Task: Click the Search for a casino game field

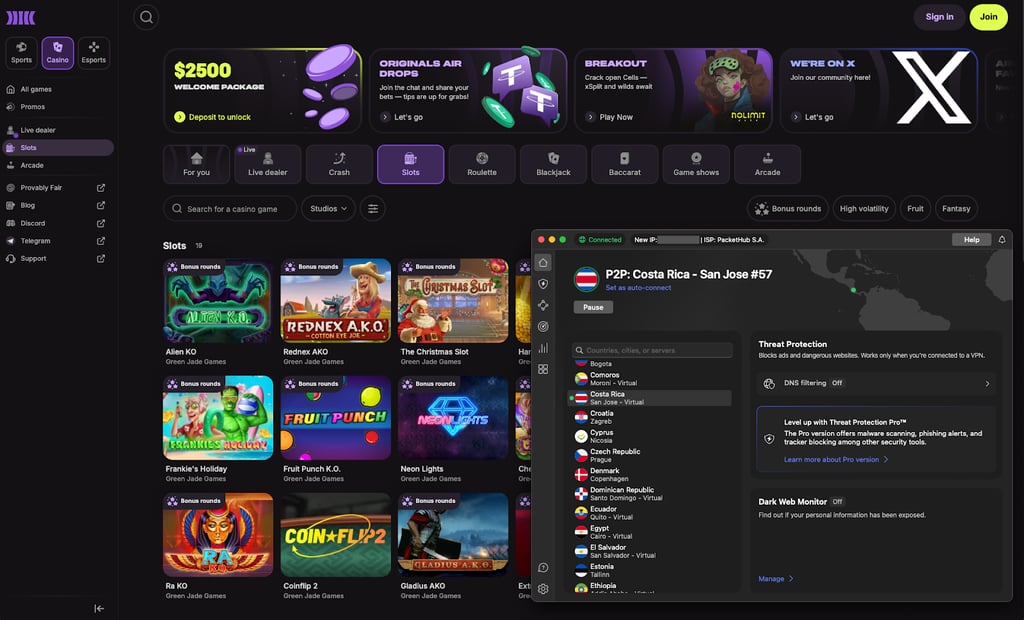Action: point(230,208)
